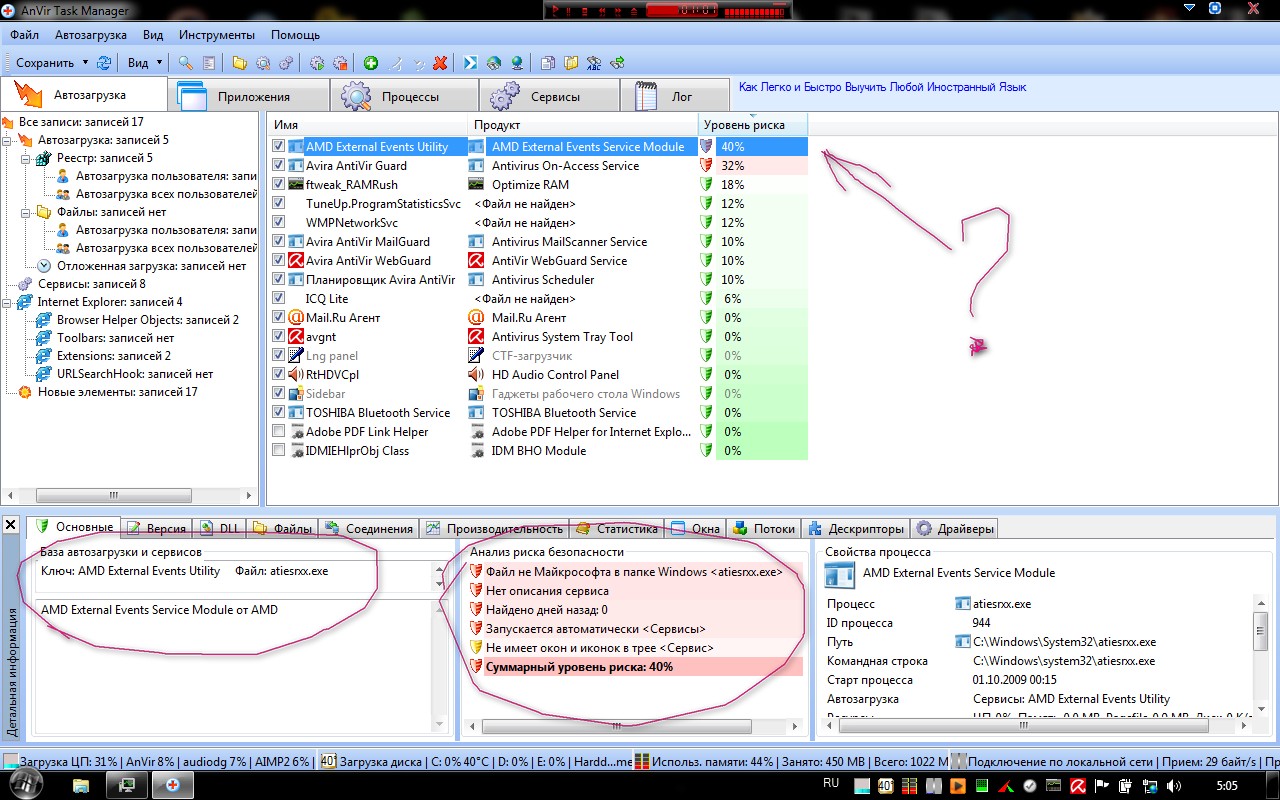Click the red X delete icon in toolbar

pyautogui.click(x=440, y=62)
